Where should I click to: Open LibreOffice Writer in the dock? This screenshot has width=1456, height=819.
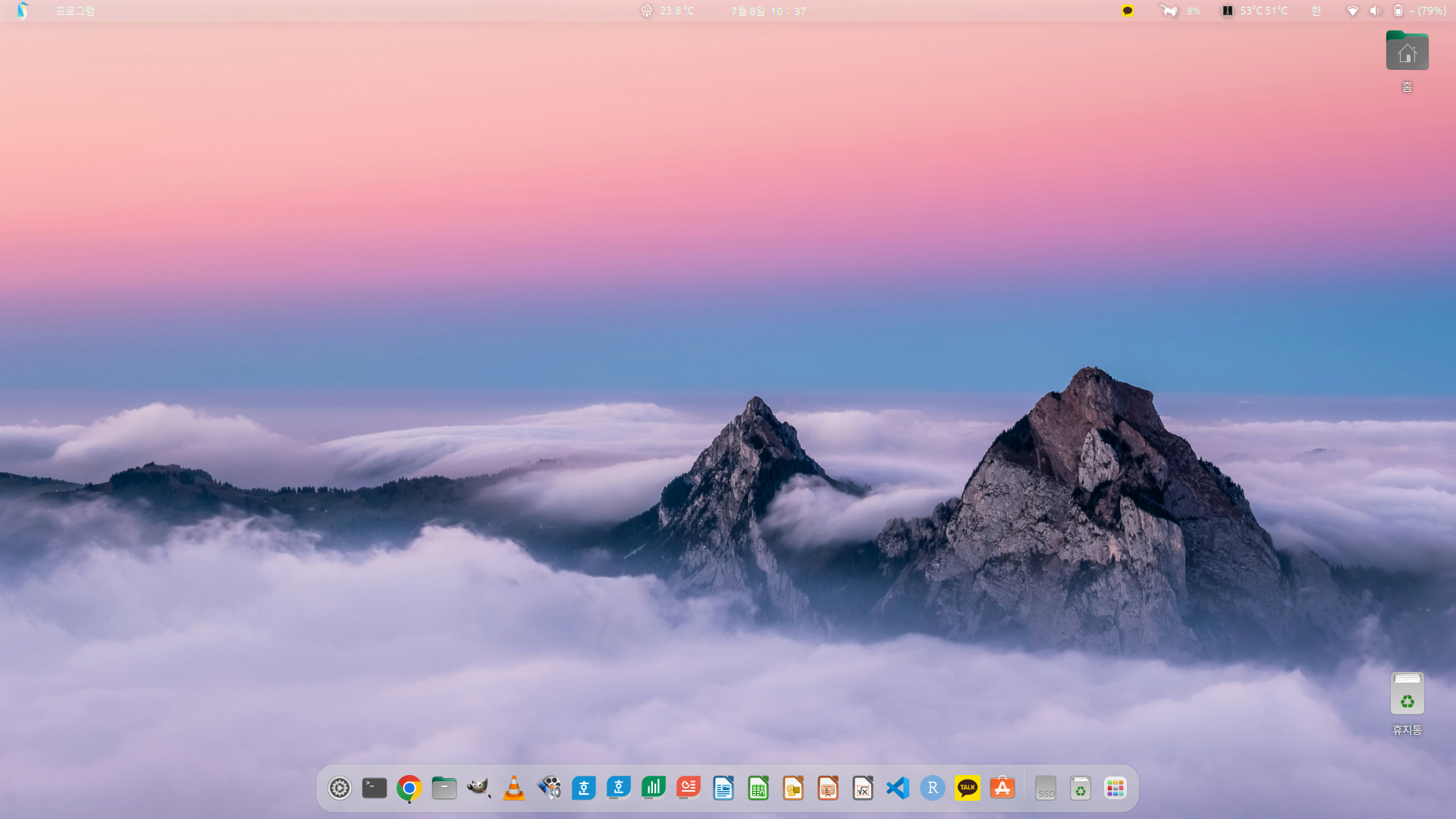[x=723, y=789]
